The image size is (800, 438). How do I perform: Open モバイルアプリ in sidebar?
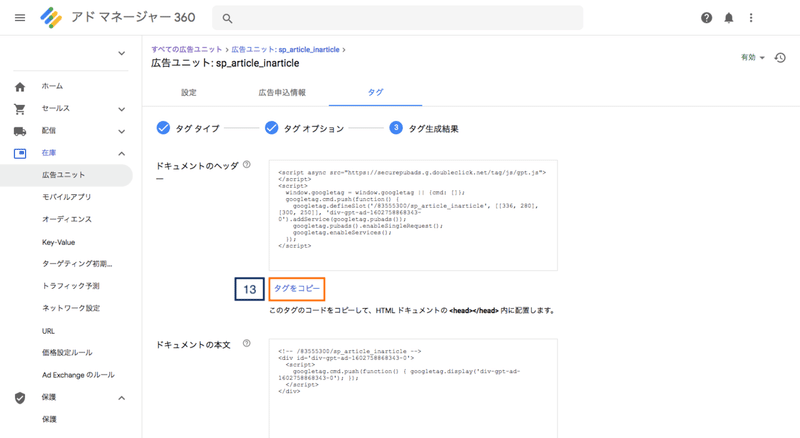point(66,197)
